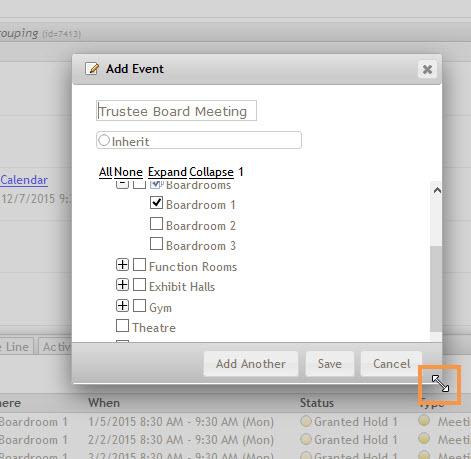Viewport: 471px width, 459px height.
Task: Select the Inherit radio button
Action: click(104, 140)
